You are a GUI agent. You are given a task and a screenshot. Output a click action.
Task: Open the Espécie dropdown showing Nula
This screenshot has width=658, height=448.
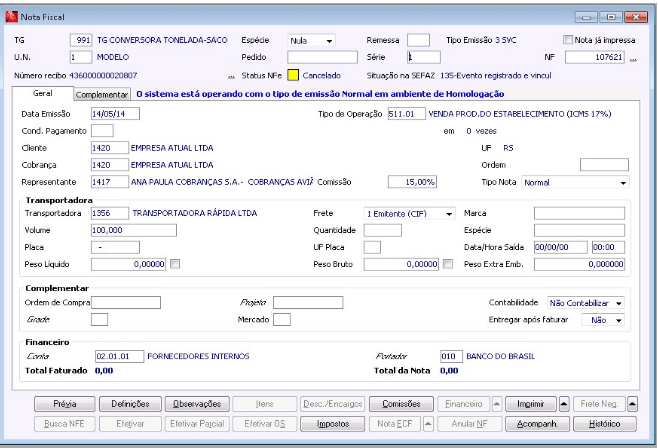click(311, 41)
